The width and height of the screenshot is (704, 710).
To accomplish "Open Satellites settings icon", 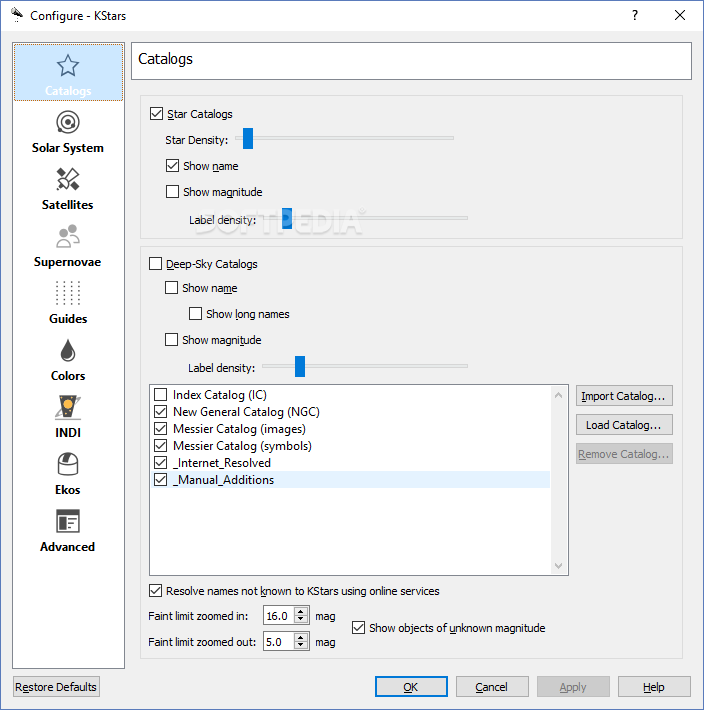I will pyautogui.click(x=68, y=179).
